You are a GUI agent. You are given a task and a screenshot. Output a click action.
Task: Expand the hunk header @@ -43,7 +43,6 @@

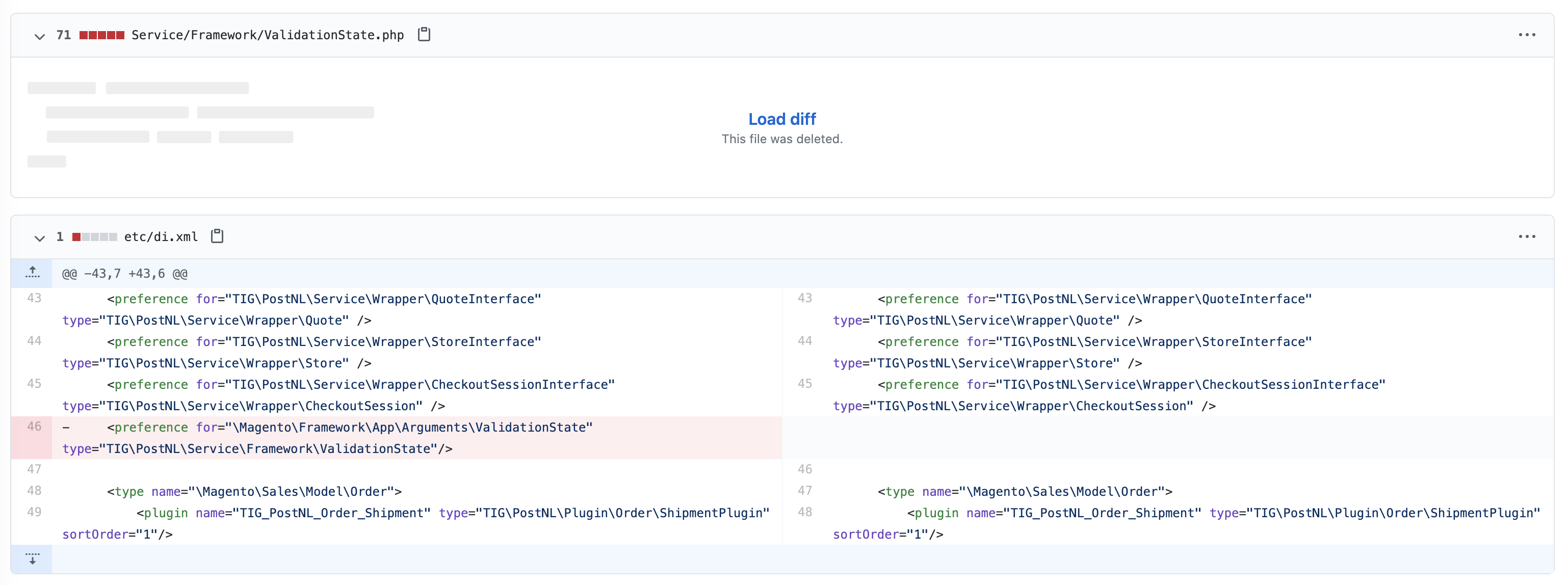[124, 273]
